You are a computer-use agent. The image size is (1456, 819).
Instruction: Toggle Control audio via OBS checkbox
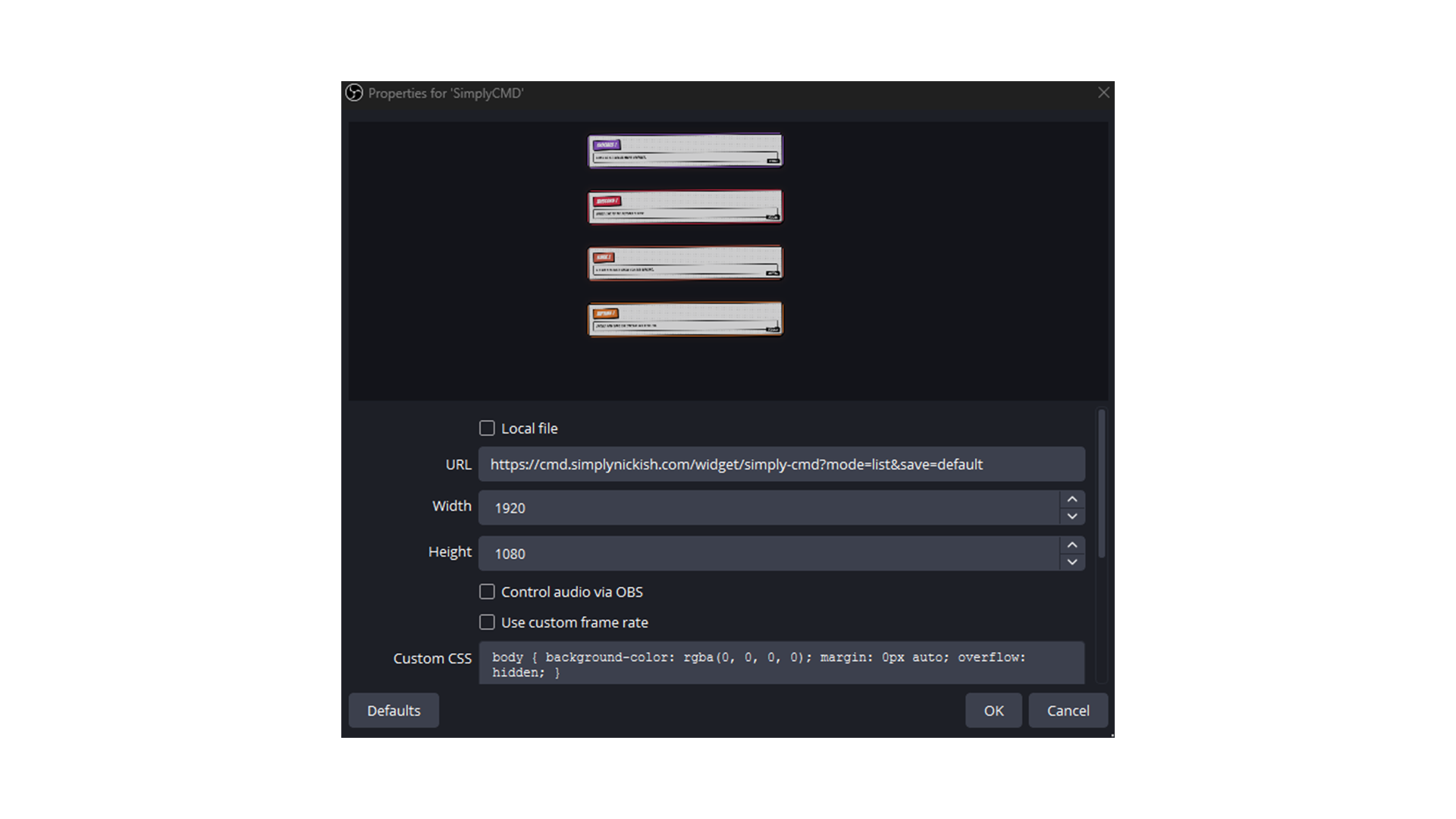point(487,591)
